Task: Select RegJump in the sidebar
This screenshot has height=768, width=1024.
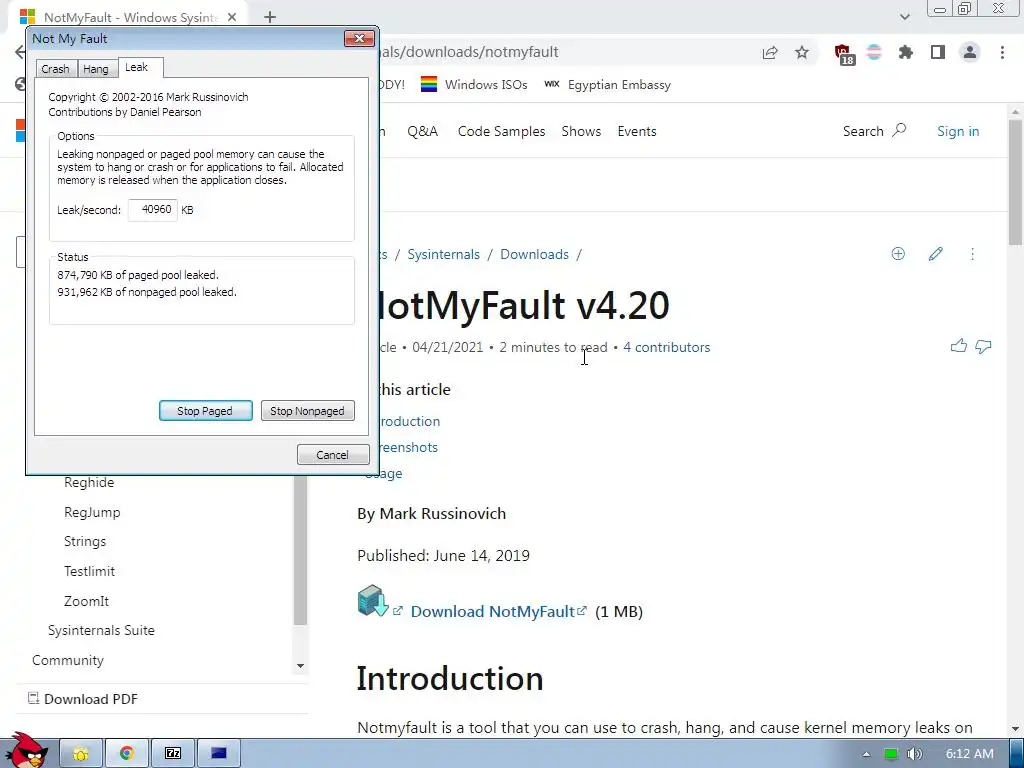Action: 92,513
